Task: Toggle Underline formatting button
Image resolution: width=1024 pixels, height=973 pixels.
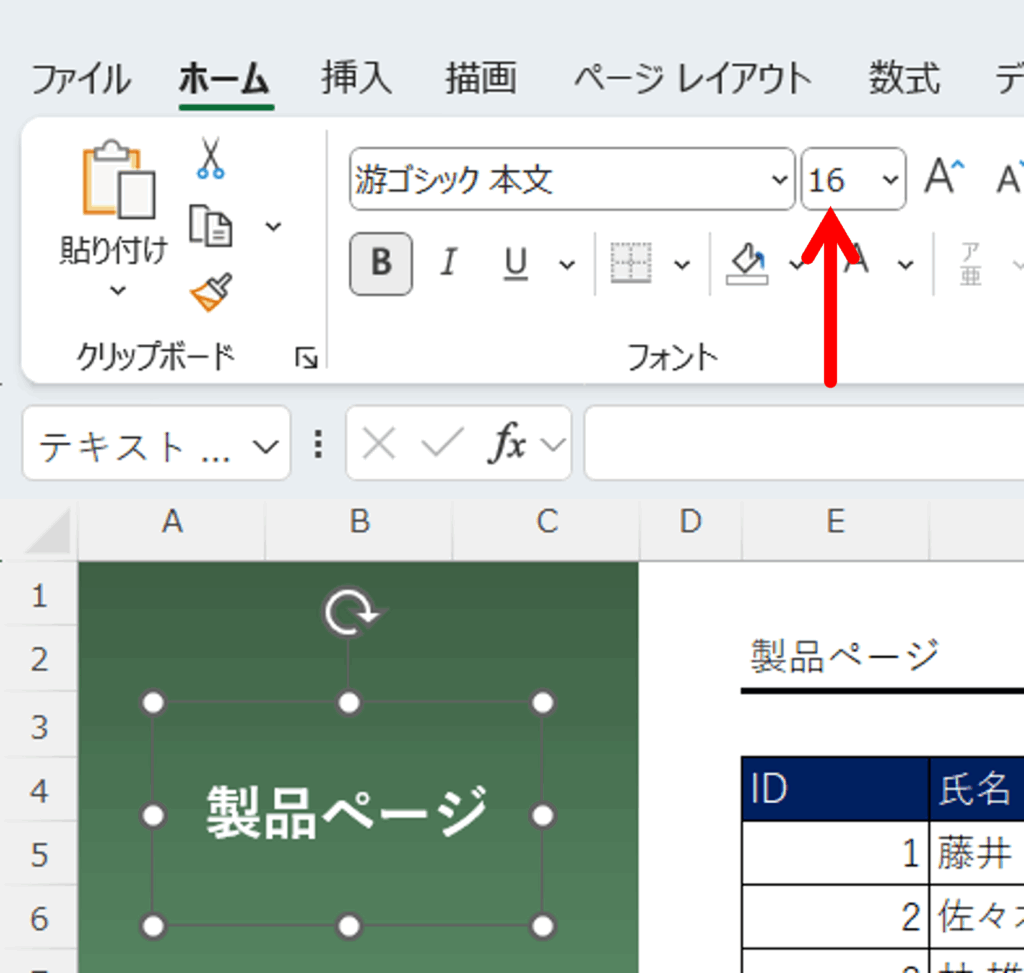Action: [515, 264]
